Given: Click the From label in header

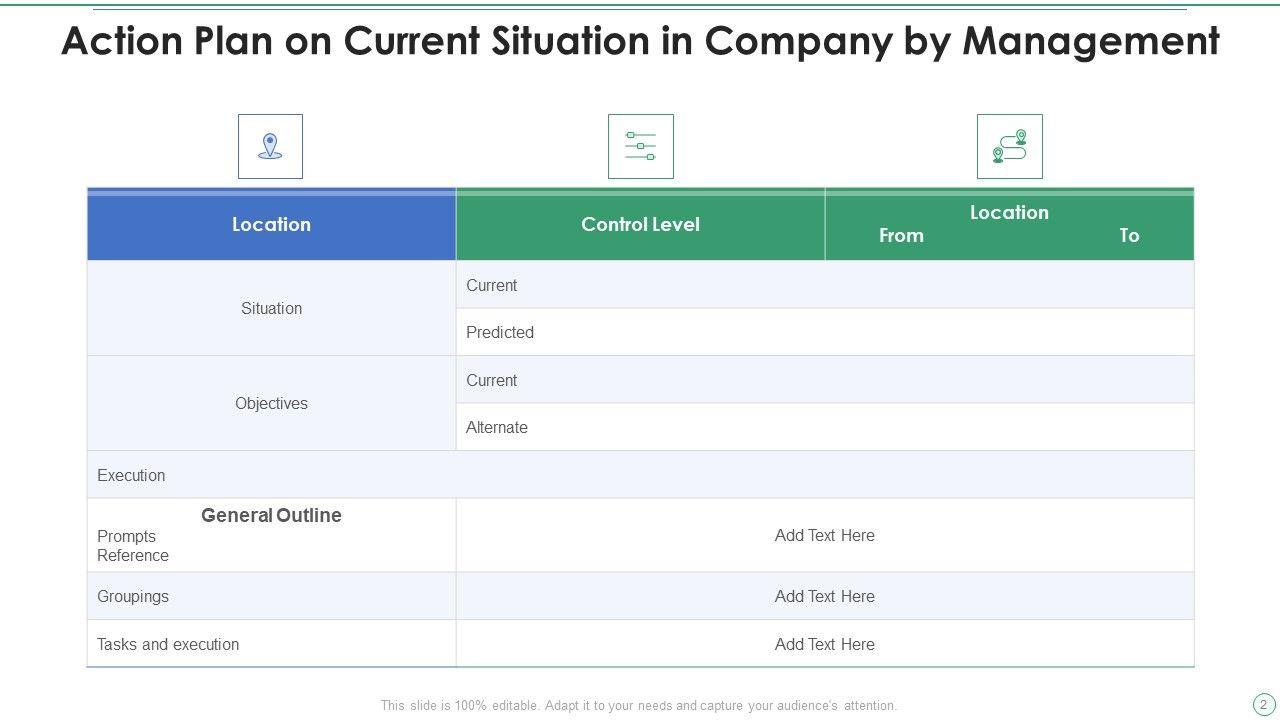Looking at the screenshot, I should (x=901, y=236).
